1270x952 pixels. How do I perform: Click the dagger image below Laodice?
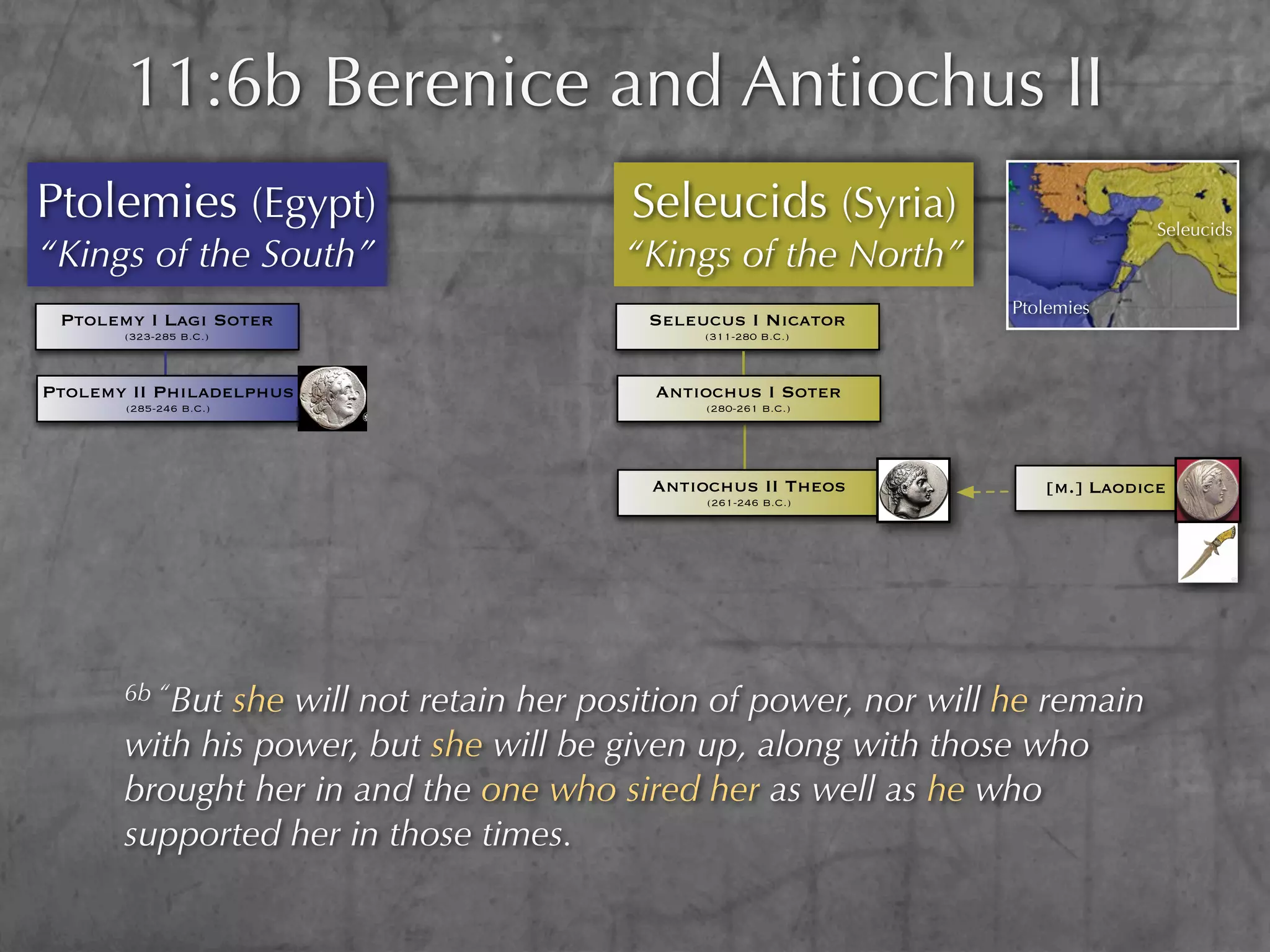tap(1208, 553)
